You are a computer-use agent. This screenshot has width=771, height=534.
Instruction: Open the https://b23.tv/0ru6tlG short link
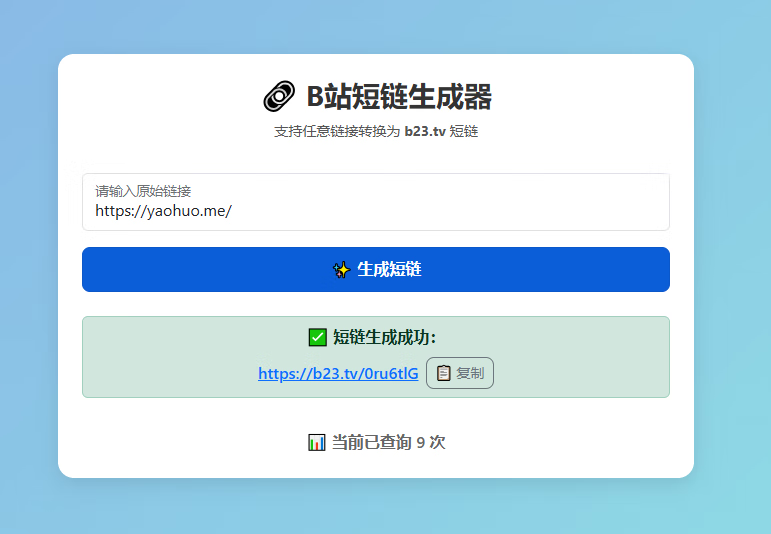(338, 374)
